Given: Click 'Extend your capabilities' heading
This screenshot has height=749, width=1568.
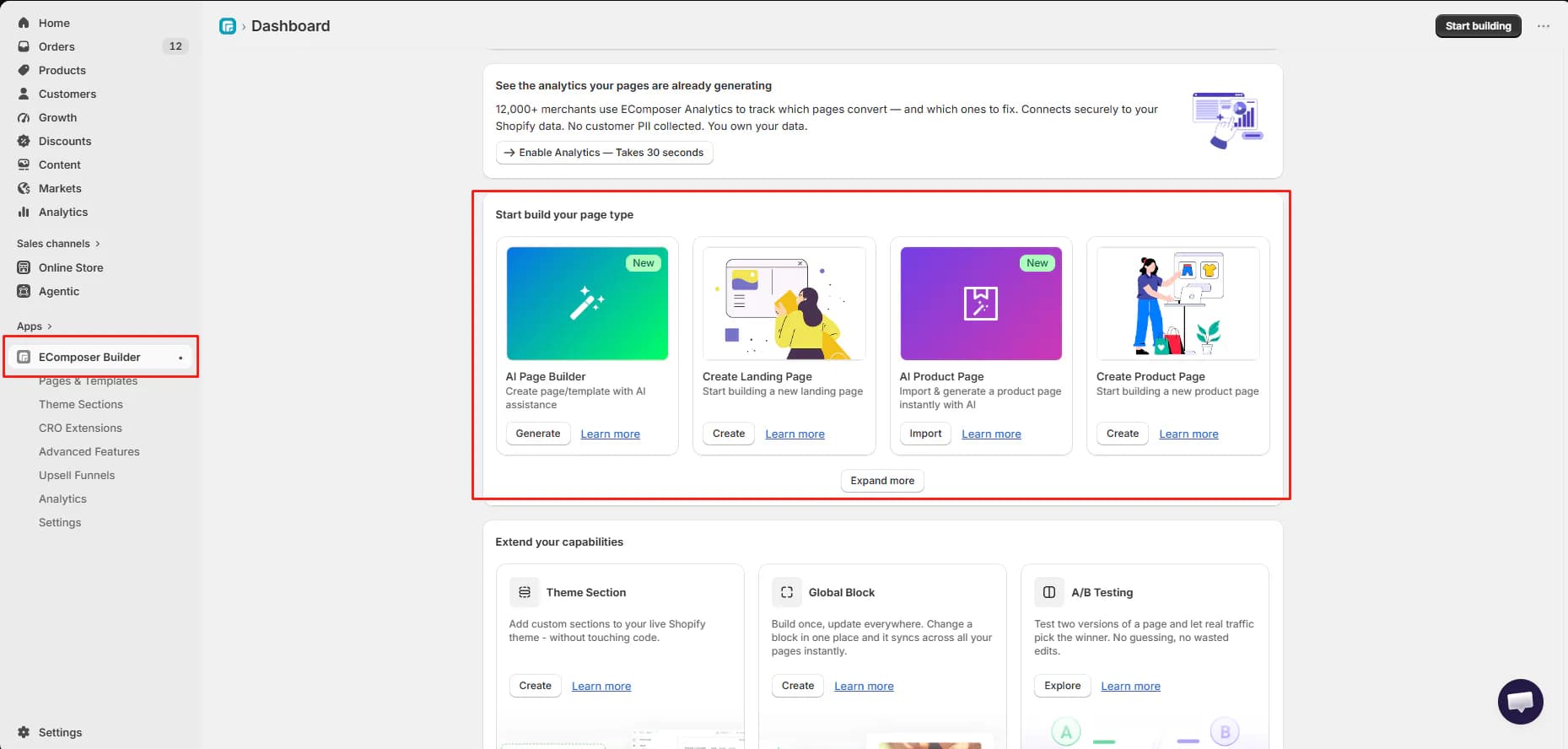Looking at the screenshot, I should click(559, 542).
